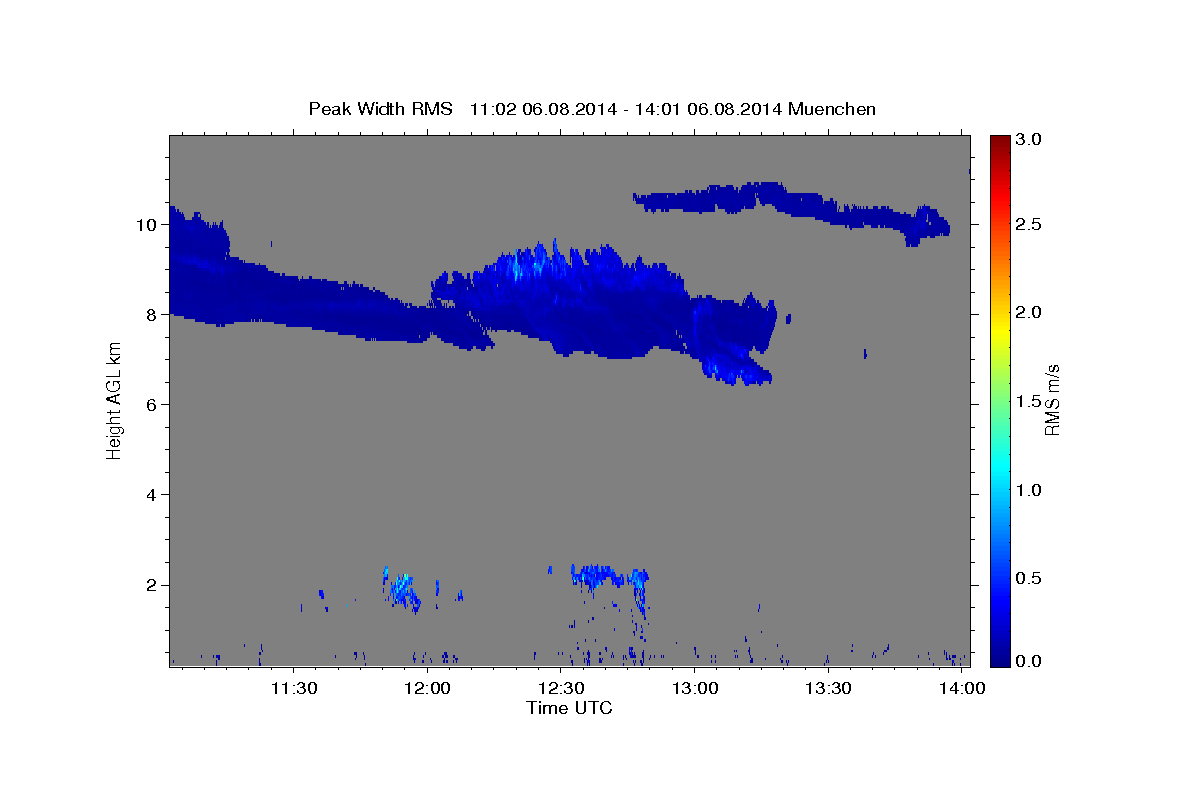Click the colorbar value 0.5
The height and width of the screenshot is (800, 1200).
click(1029, 578)
